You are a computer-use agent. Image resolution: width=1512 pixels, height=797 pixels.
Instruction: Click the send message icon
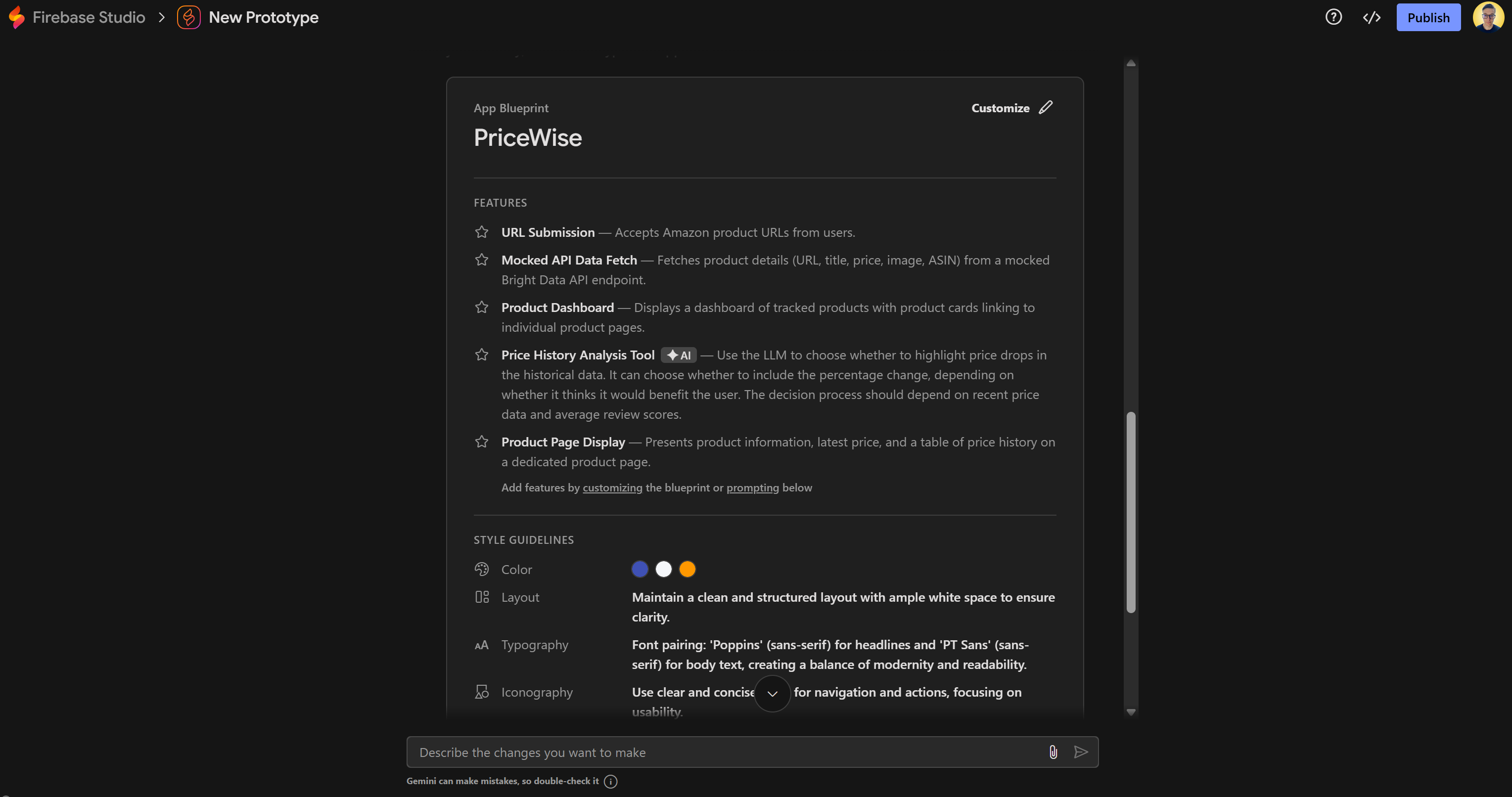point(1082,752)
